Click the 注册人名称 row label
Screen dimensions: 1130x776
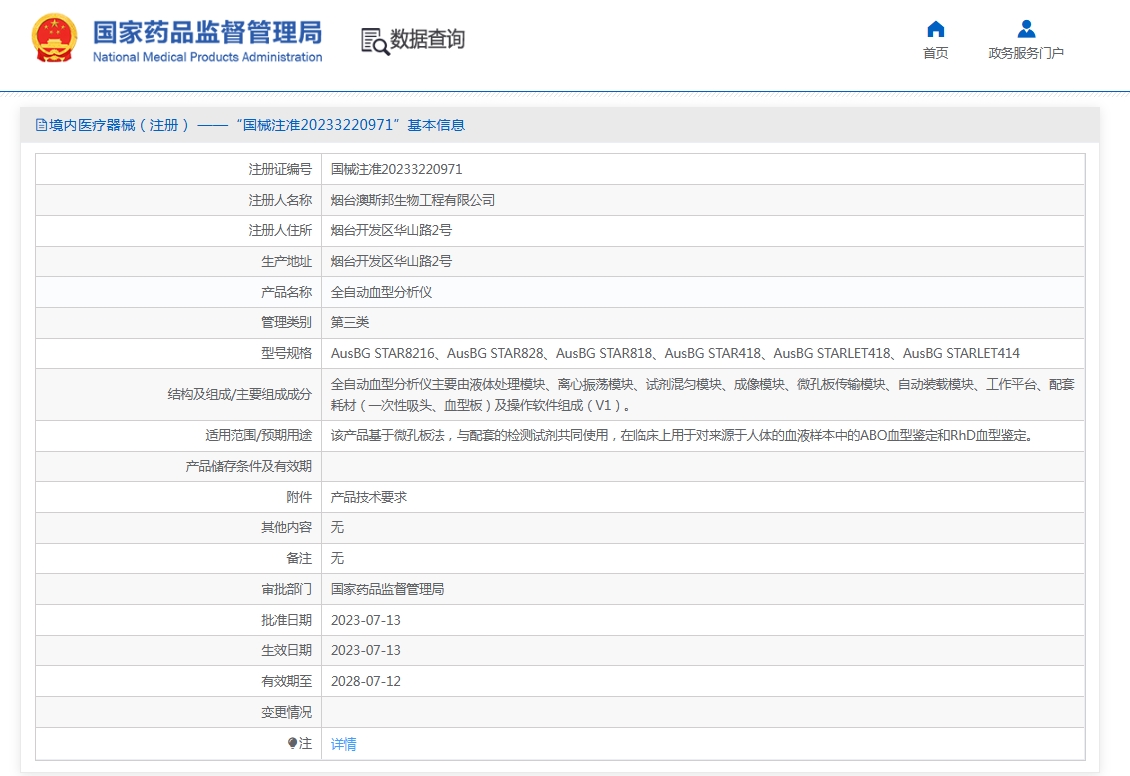pyautogui.click(x=280, y=200)
